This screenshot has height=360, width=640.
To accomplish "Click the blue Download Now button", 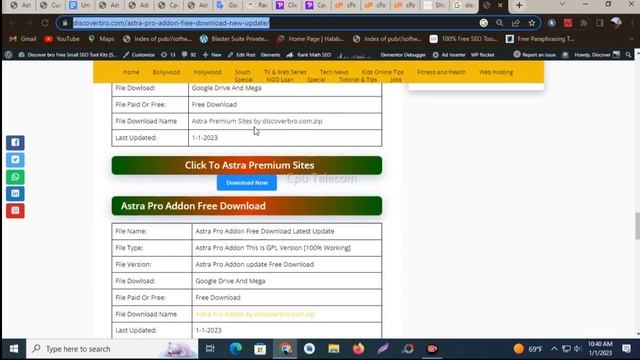I will [x=247, y=182].
